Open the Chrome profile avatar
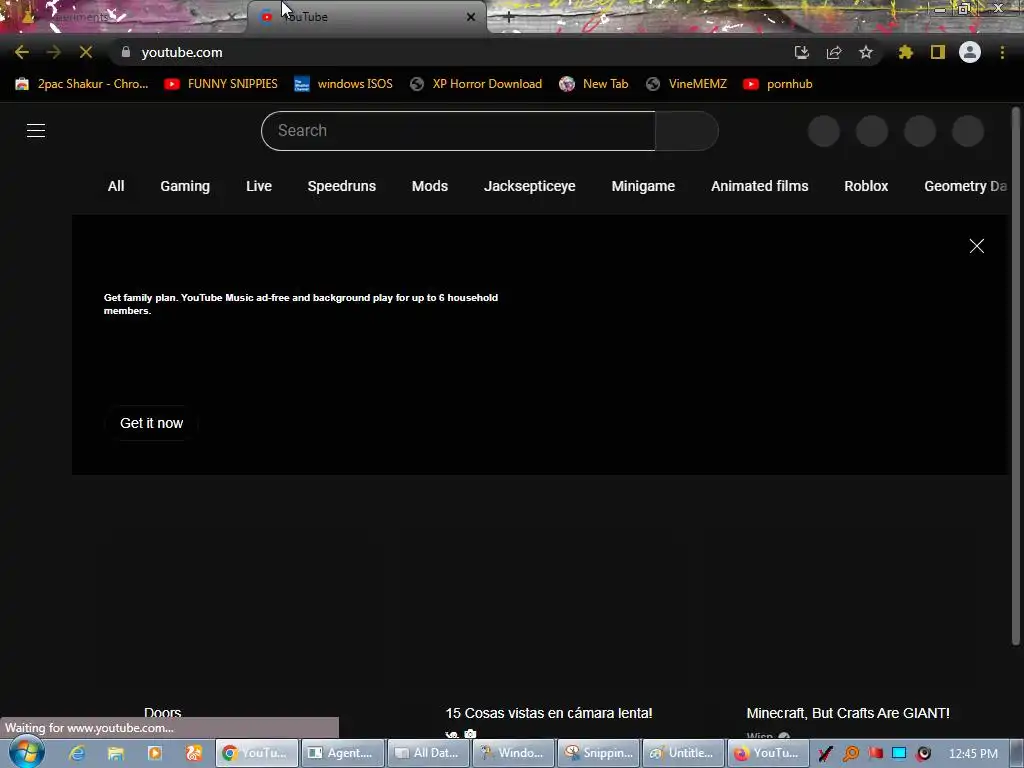 tap(970, 52)
